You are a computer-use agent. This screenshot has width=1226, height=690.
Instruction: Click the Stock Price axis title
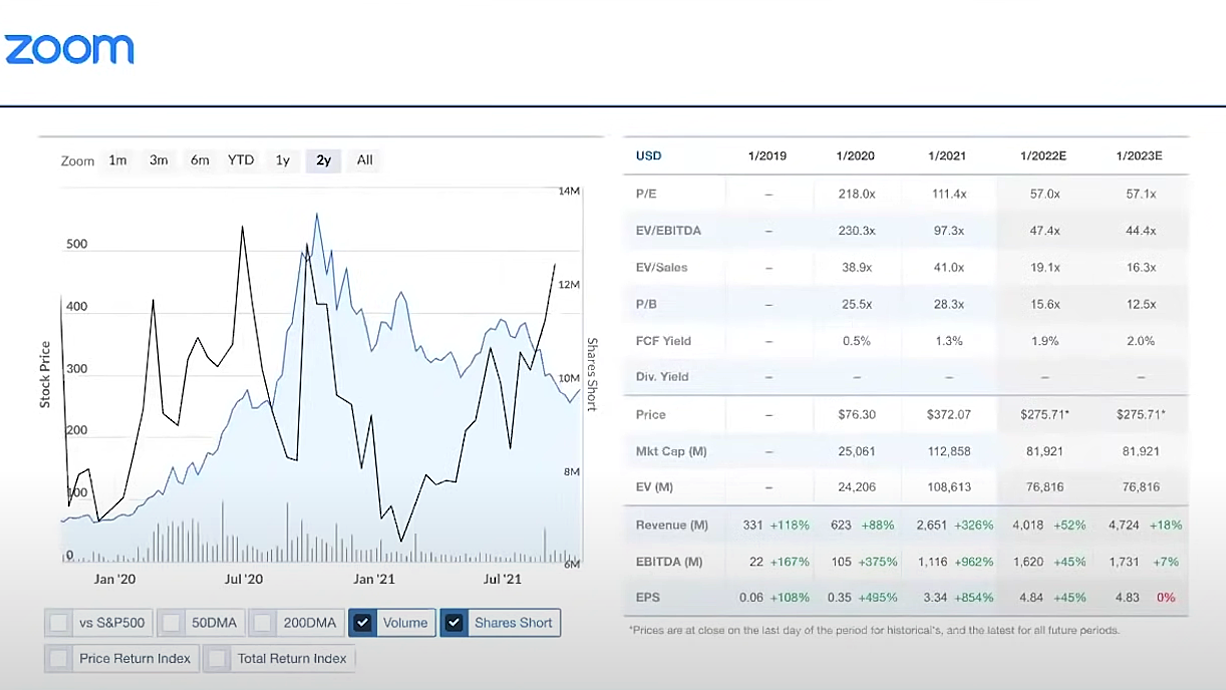click(x=45, y=374)
